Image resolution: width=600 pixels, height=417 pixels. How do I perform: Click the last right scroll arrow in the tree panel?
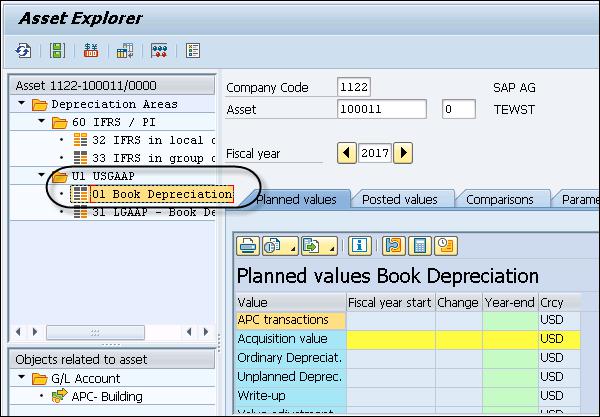[206, 332]
